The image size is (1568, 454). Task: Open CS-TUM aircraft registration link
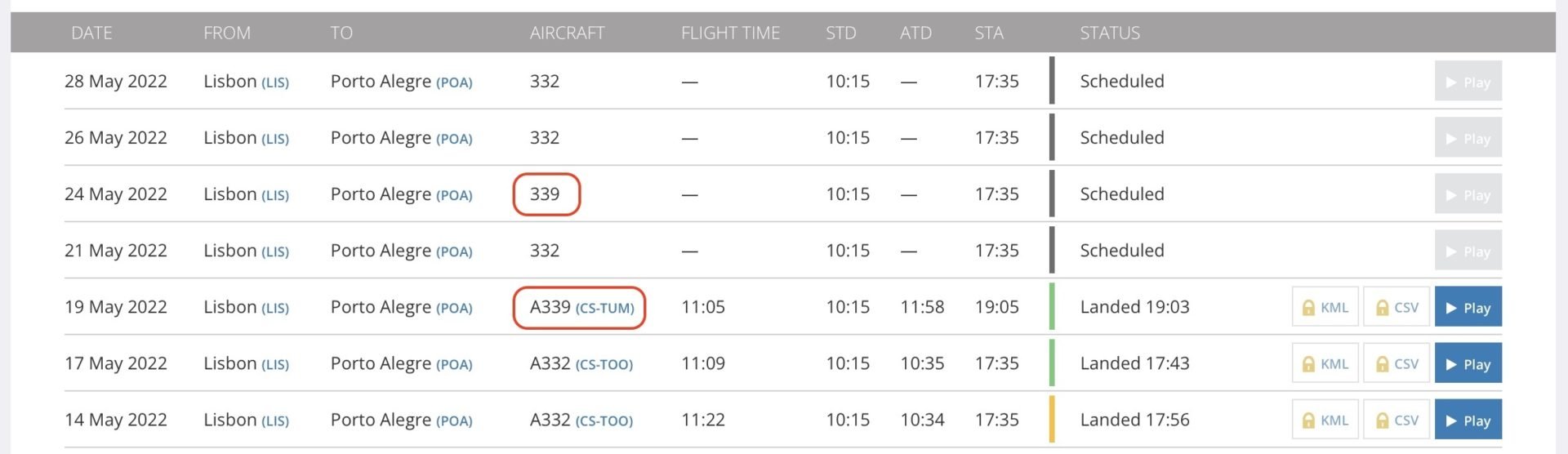(605, 308)
